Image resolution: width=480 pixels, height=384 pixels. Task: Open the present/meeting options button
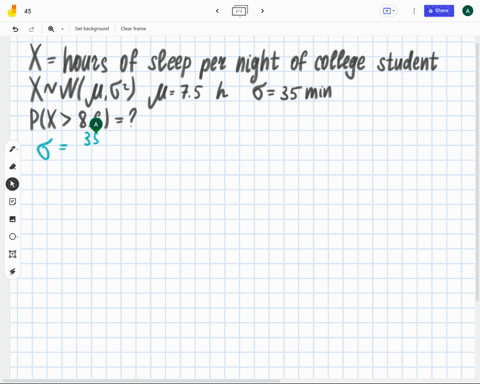click(x=388, y=11)
